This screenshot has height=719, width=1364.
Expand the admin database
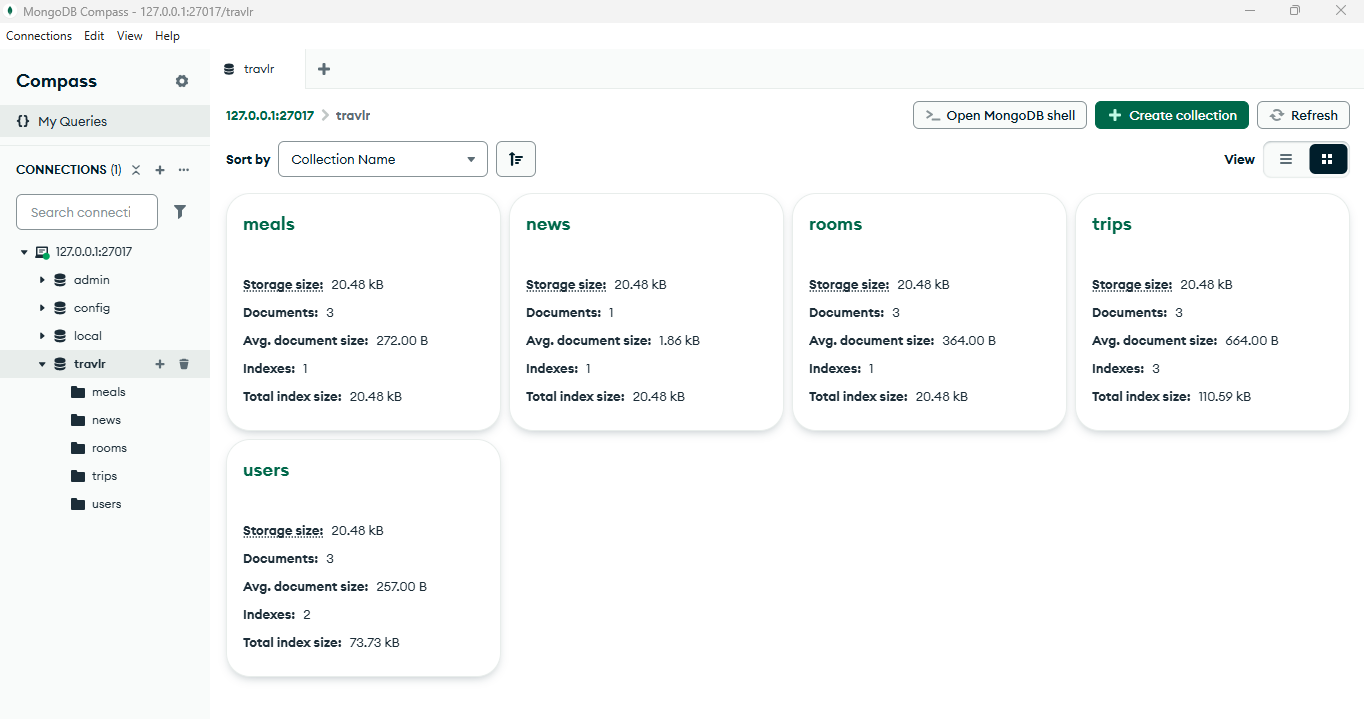[x=42, y=280]
